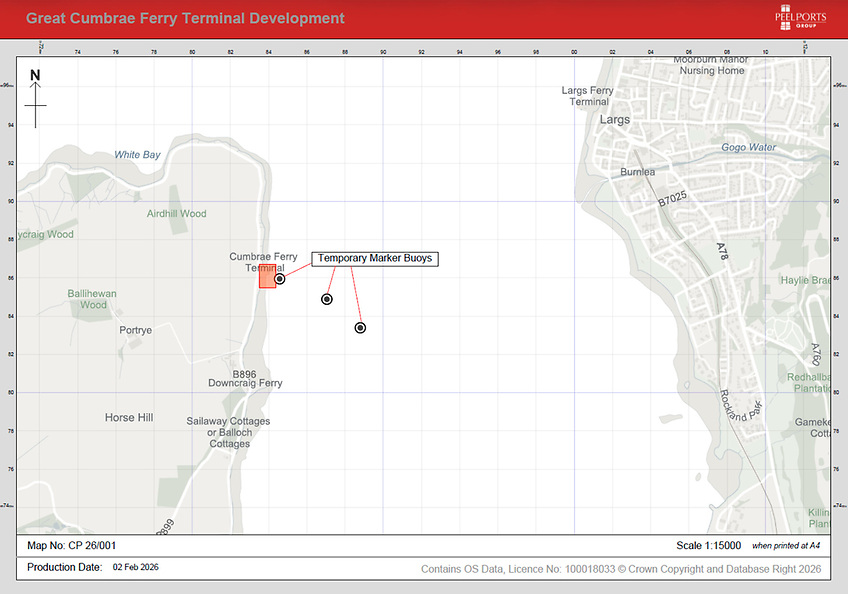848x594 pixels.
Task: Click the north arrow compass symbol
Action: pyautogui.click(x=36, y=97)
